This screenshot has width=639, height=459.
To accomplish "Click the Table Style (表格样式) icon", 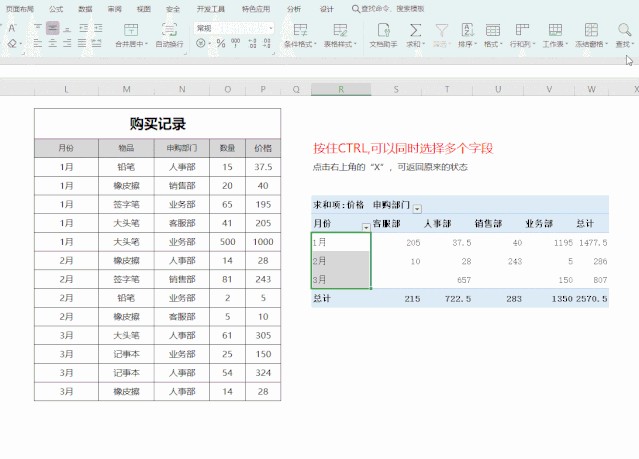I will tap(340, 30).
